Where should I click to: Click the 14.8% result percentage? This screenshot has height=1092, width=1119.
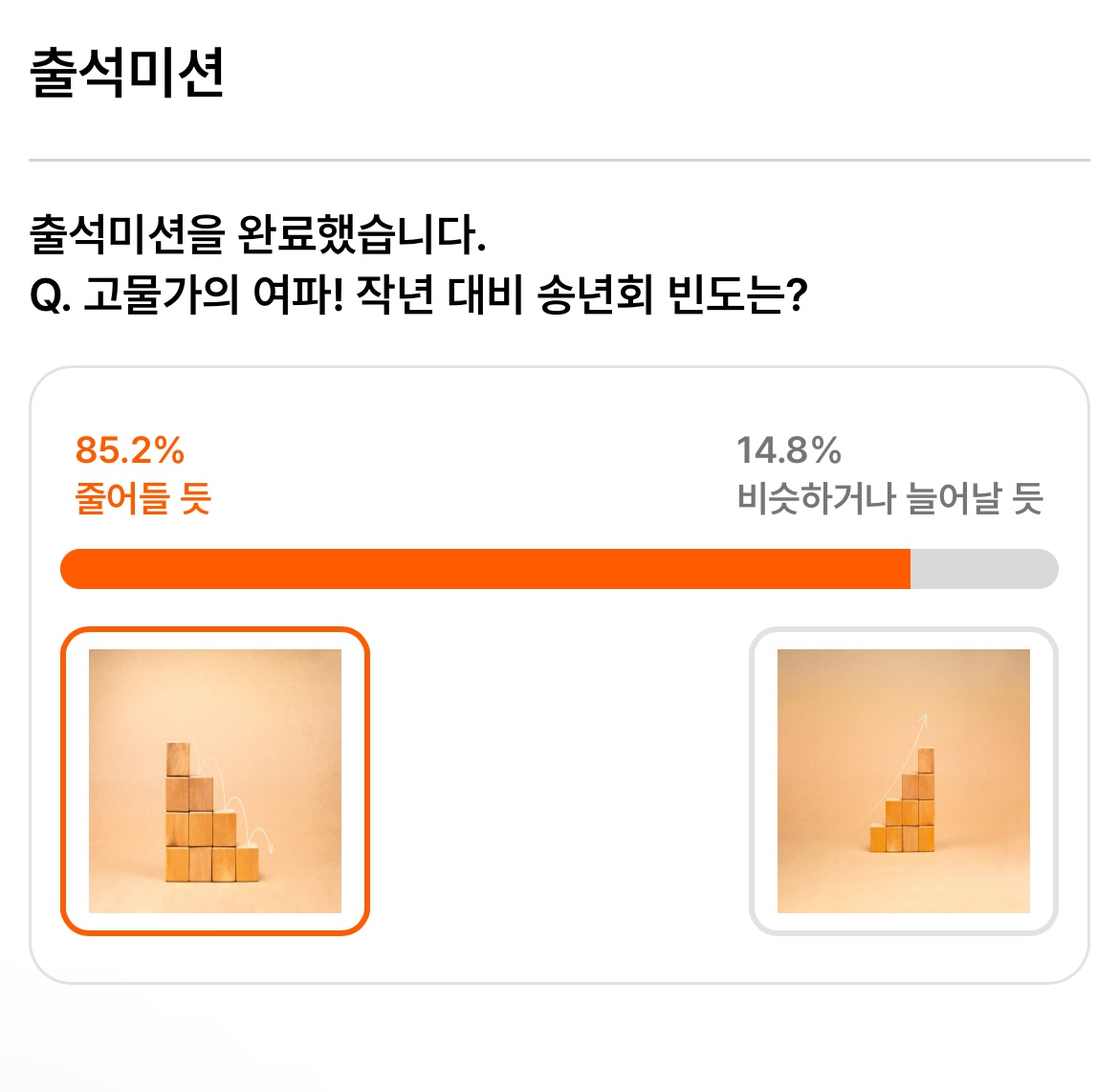click(x=789, y=450)
